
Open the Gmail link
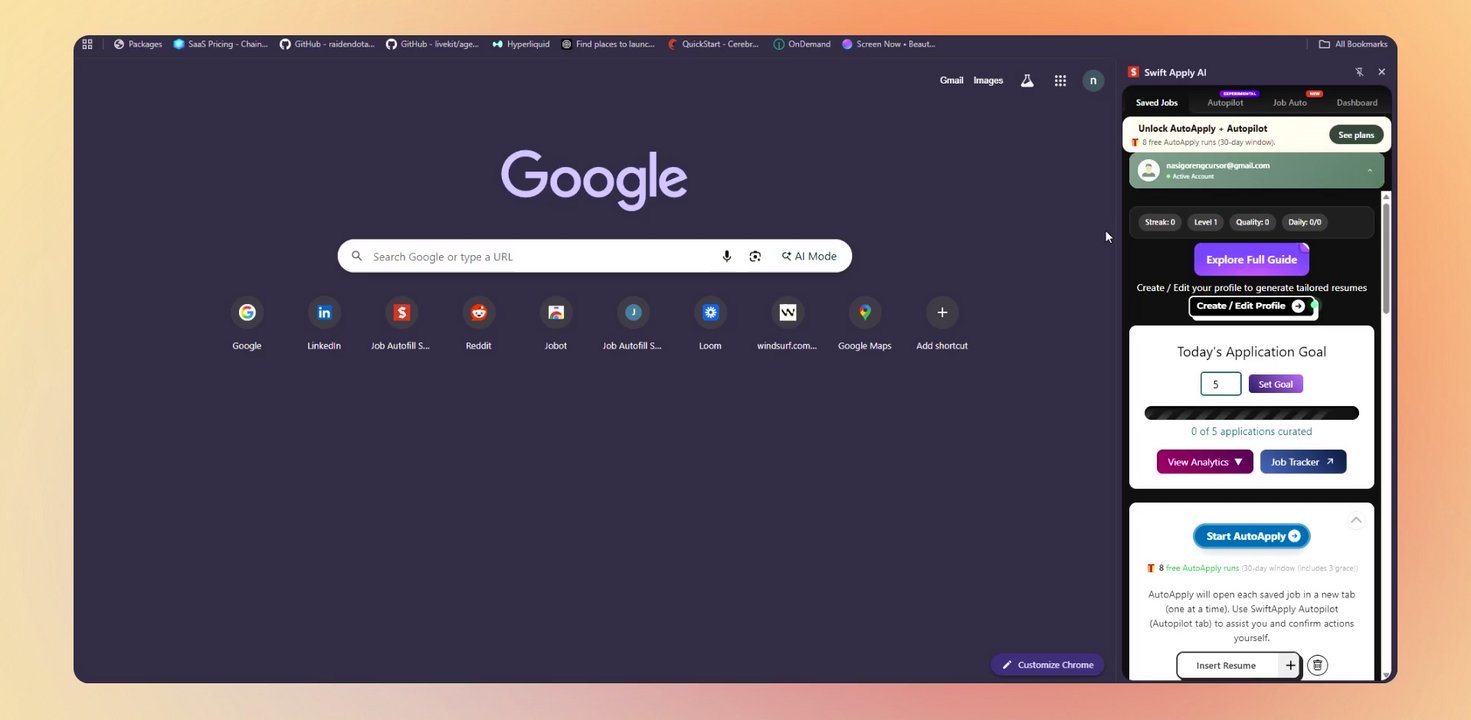tap(951, 81)
